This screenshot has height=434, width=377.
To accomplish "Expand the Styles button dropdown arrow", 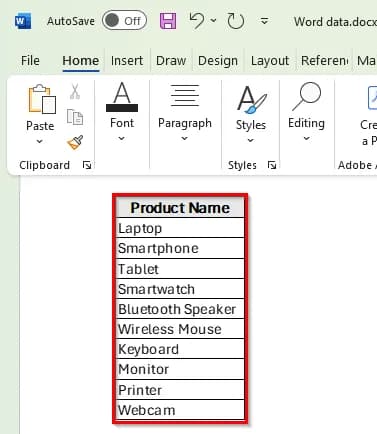I will point(250,140).
